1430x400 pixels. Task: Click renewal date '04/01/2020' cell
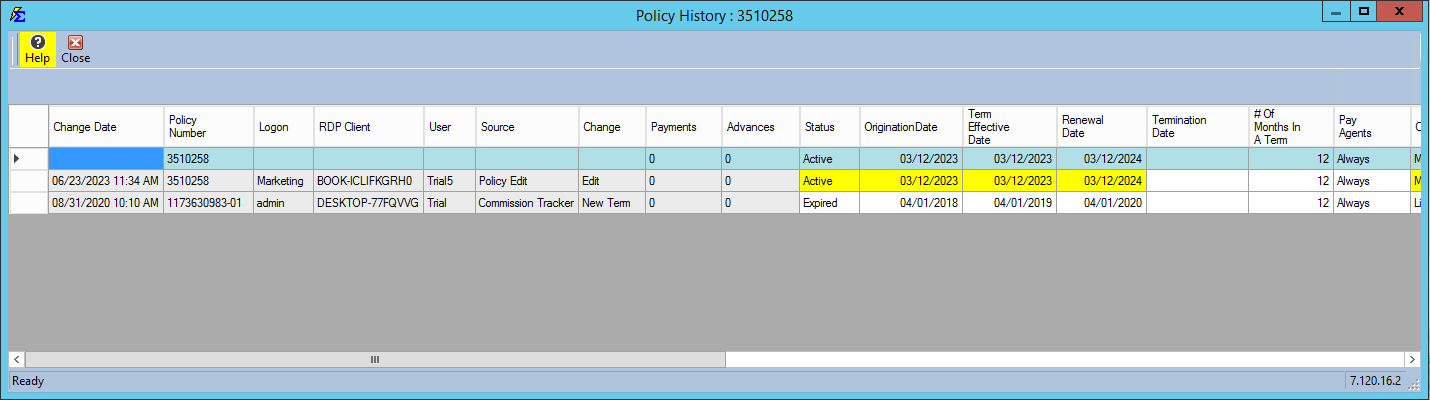point(1102,202)
